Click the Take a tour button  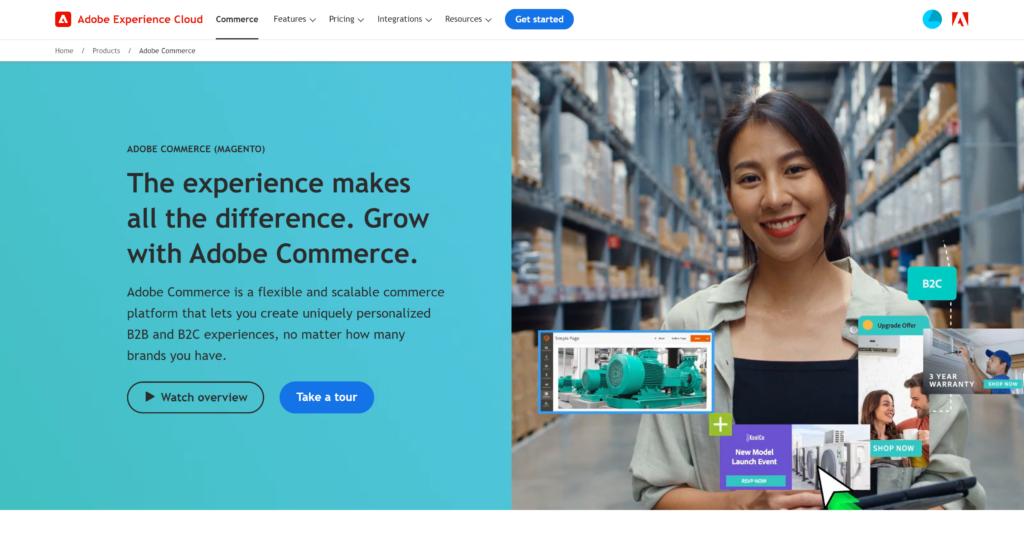pyautogui.click(x=327, y=397)
